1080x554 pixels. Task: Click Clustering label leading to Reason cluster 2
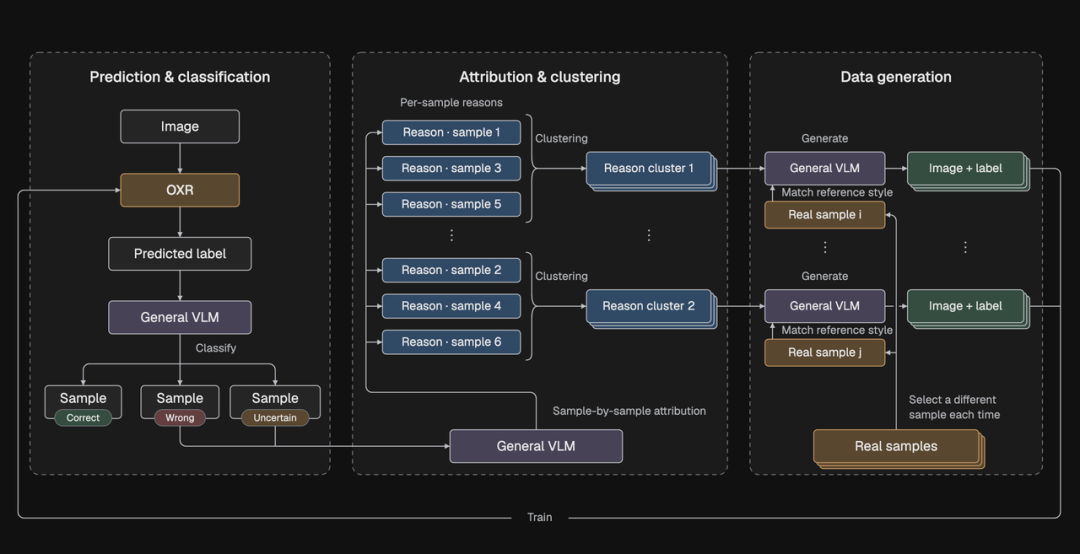pyautogui.click(x=561, y=276)
